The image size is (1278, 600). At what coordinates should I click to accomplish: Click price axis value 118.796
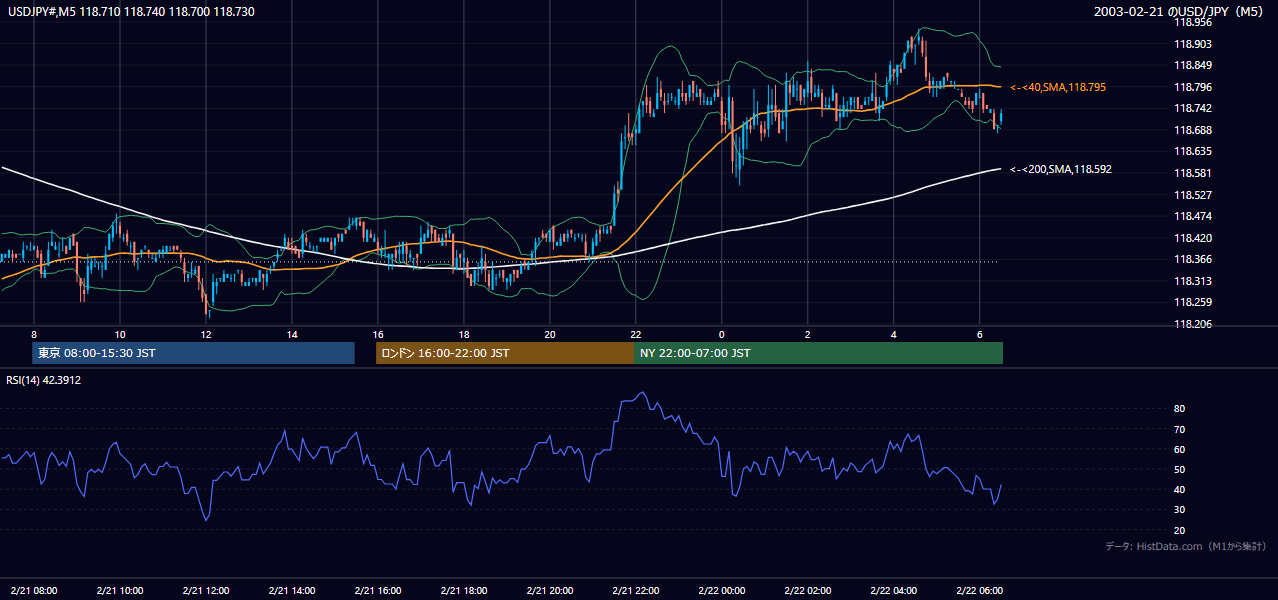(1192, 87)
